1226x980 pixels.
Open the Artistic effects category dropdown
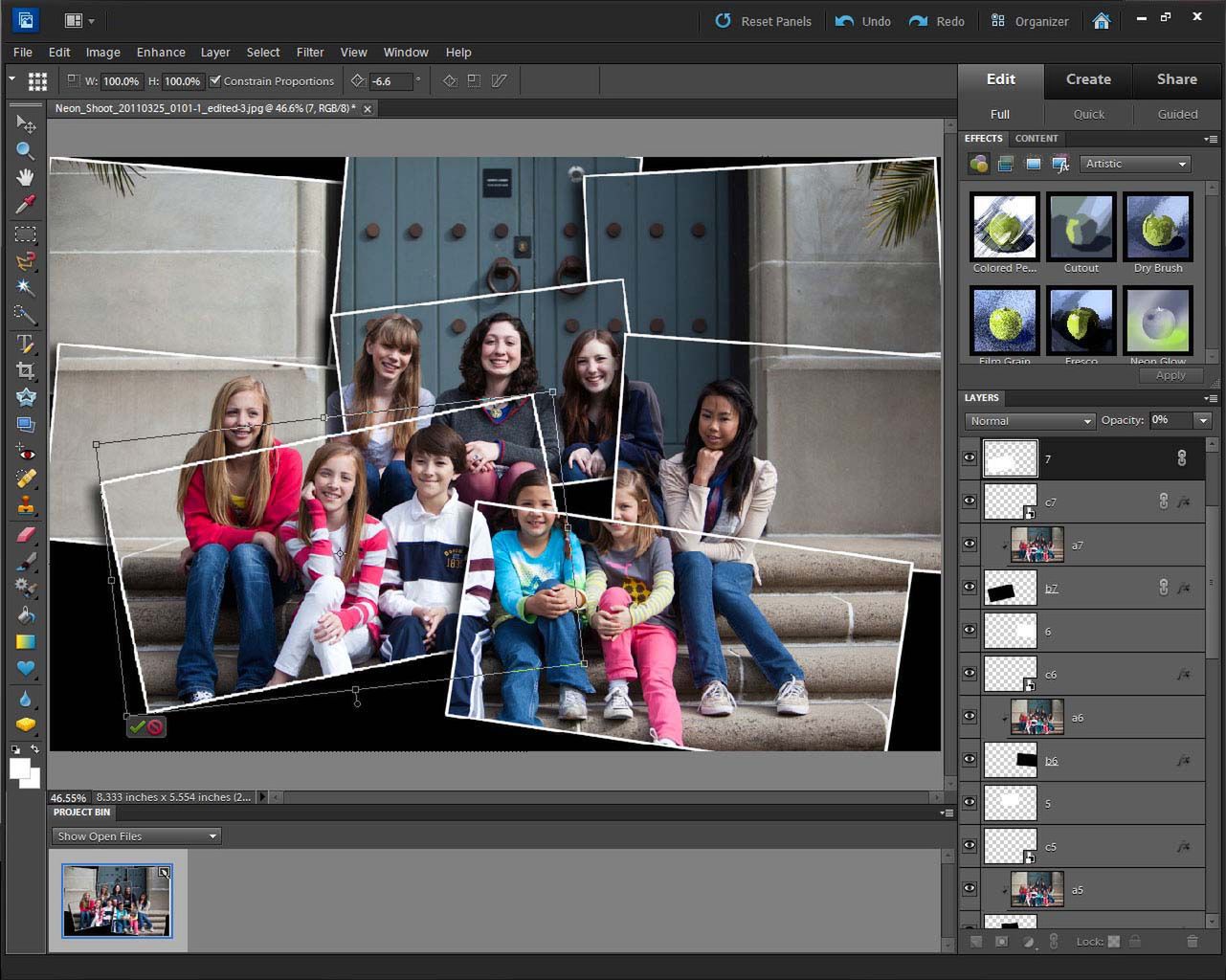[x=1135, y=164]
